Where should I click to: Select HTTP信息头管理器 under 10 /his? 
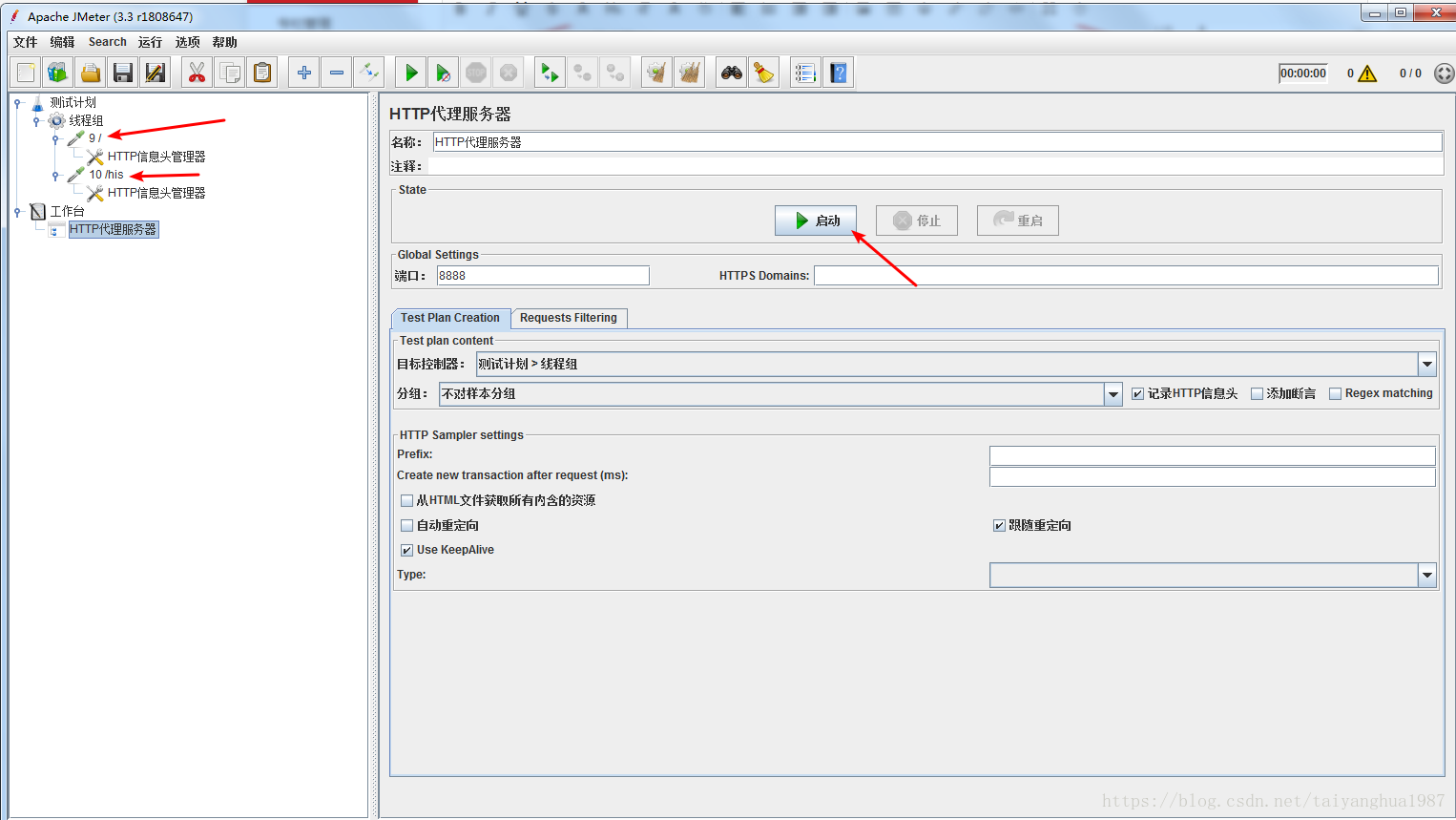tap(156, 193)
